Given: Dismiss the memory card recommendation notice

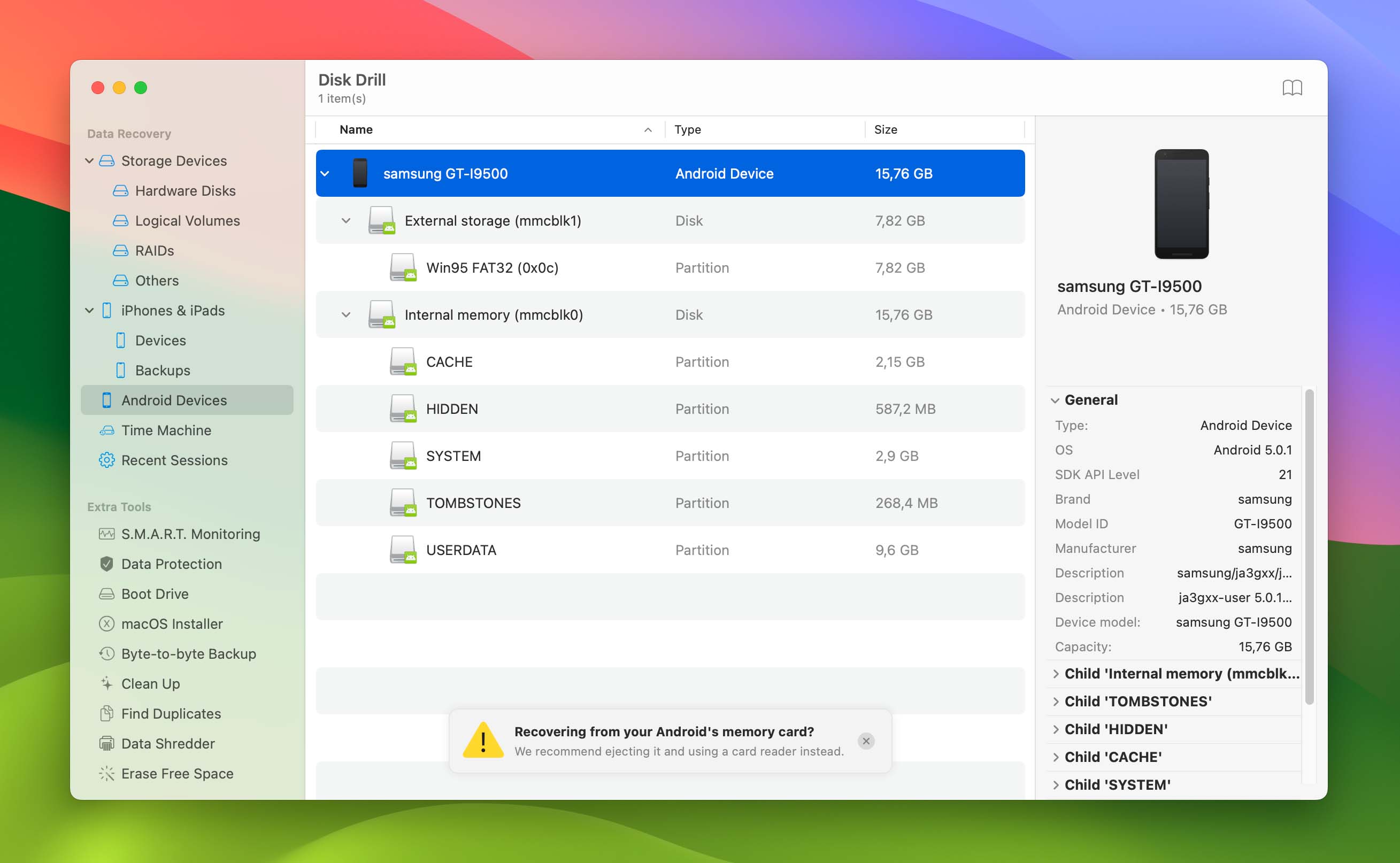Looking at the screenshot, I should tap(866, 741).
